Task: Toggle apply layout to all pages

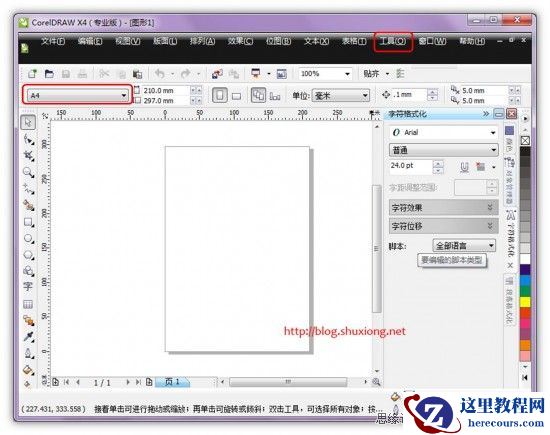Action: click(259, 95)
